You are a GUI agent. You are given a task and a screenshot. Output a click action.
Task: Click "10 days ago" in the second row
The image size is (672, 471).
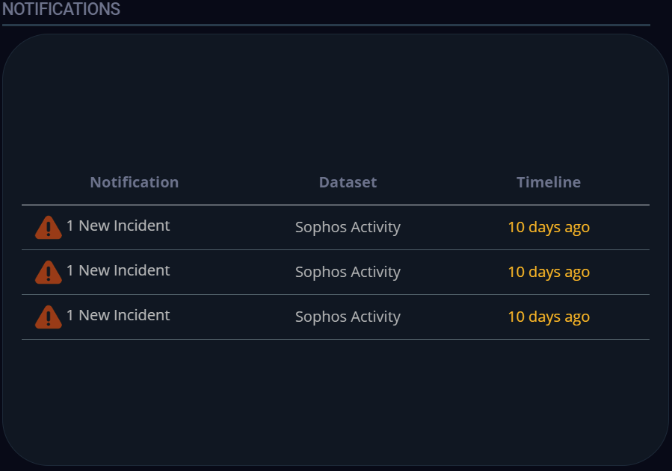tap(548, 272)
